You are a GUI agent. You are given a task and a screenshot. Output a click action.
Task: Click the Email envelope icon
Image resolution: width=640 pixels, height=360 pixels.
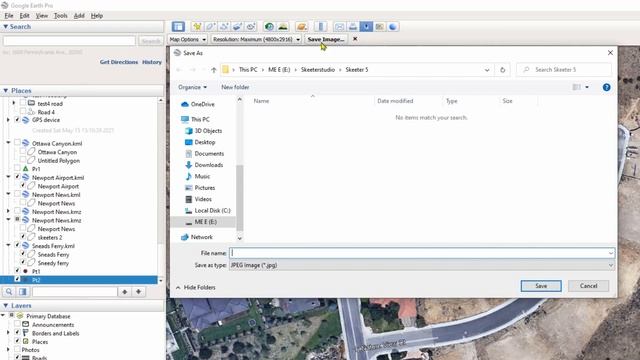339,27
